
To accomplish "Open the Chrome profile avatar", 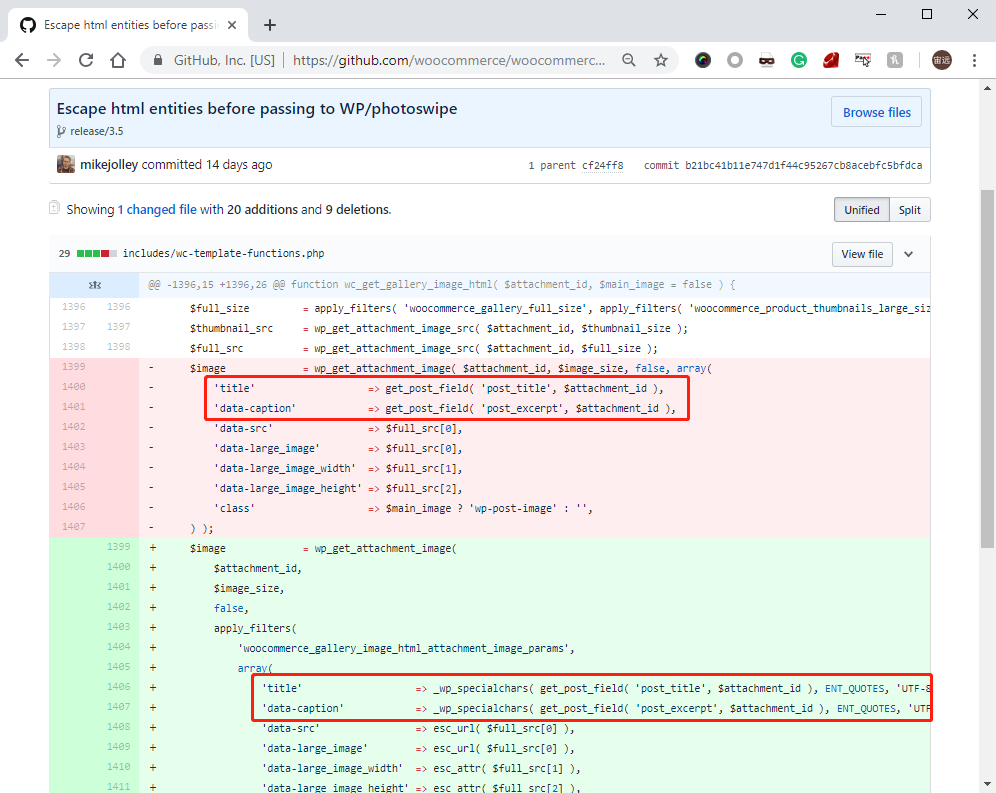I will coord(941,60).
